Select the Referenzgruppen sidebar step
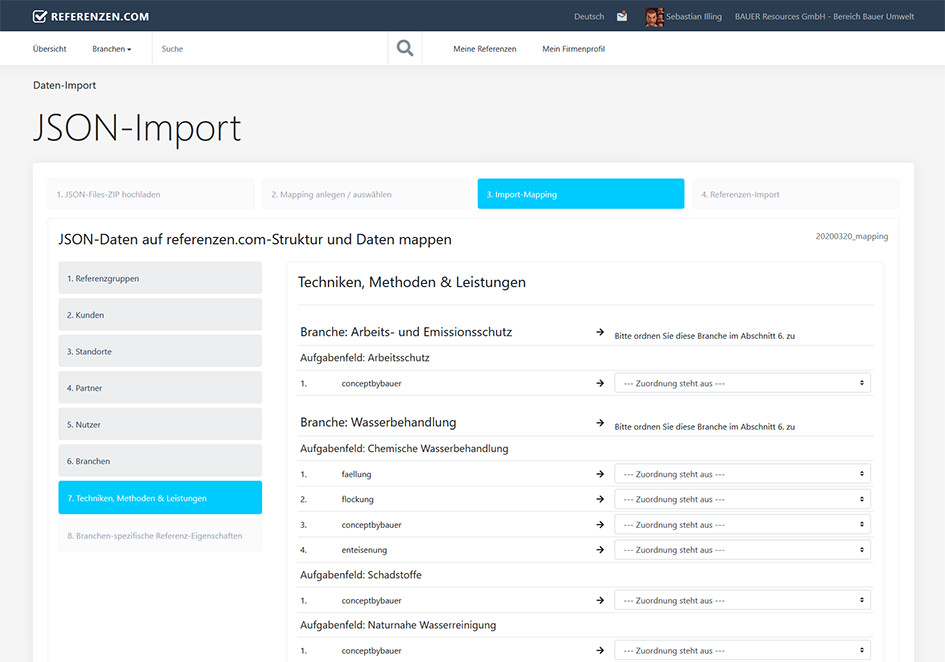 160,278
